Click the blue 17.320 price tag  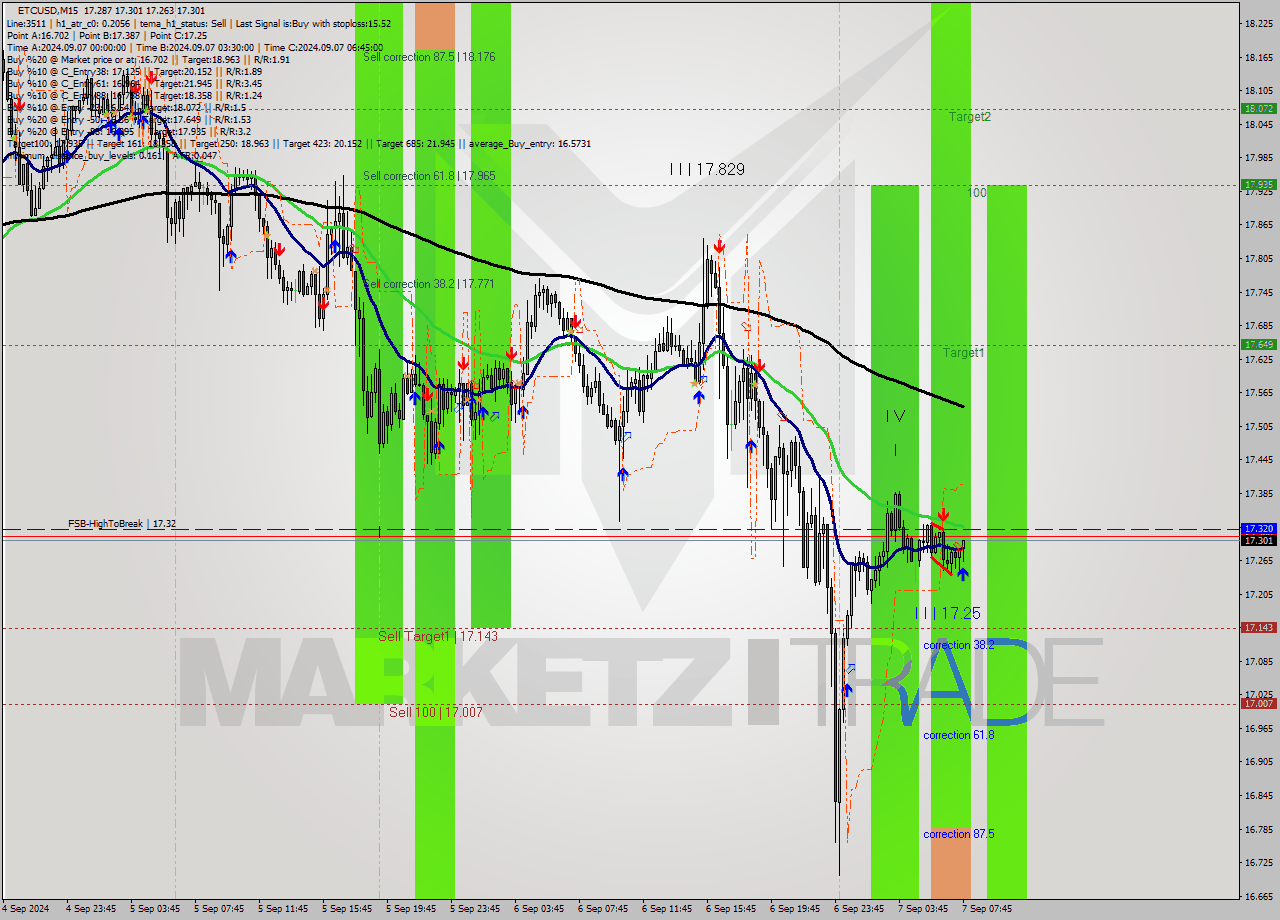point(1258,528)
